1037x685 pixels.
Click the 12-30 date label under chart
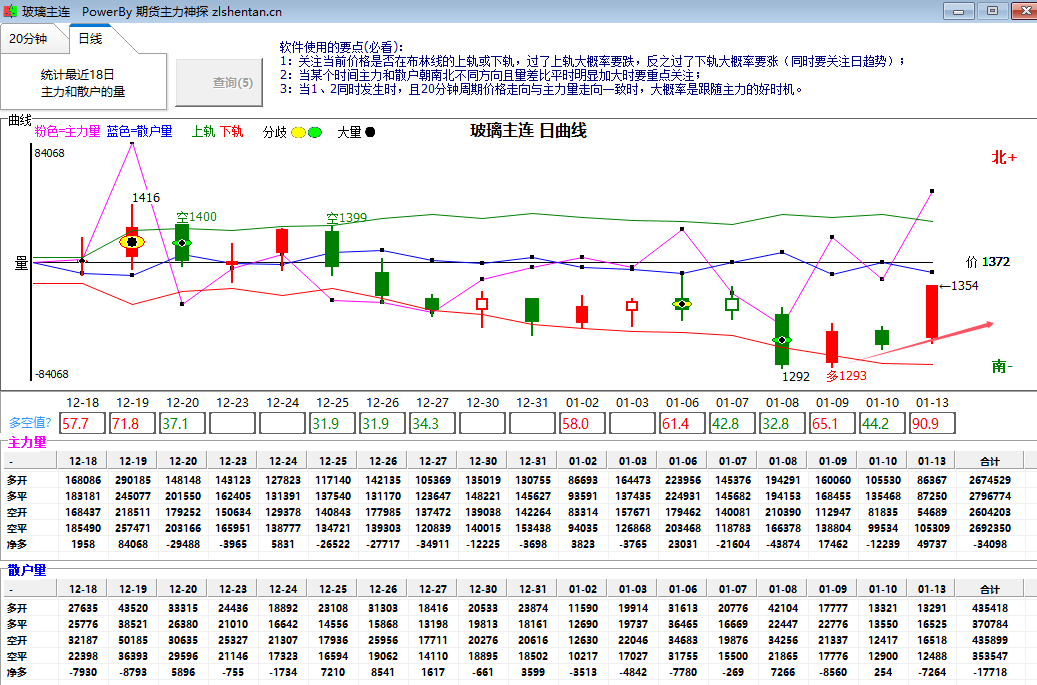click(482, 403)
